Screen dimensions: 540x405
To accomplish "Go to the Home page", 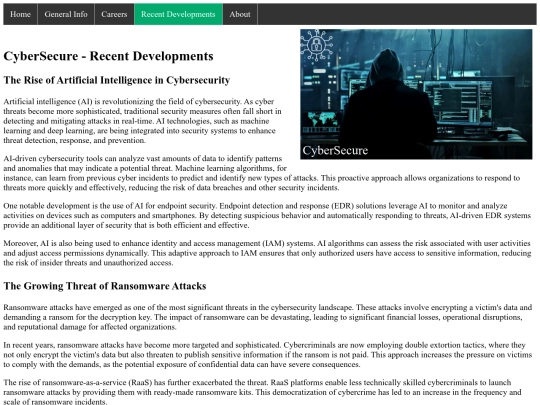I will point(20,14).
